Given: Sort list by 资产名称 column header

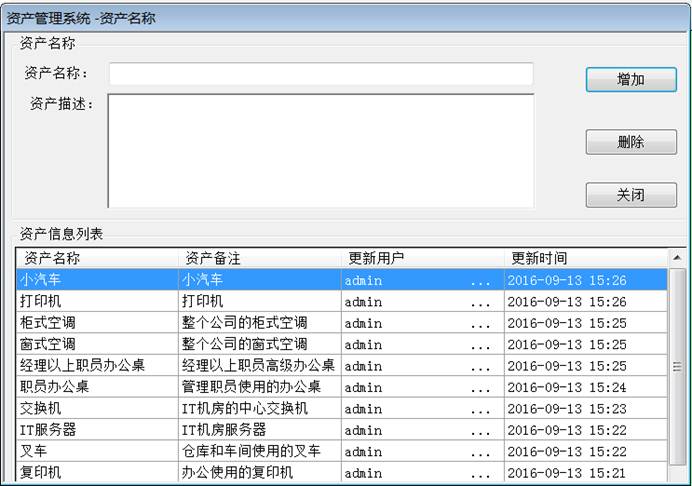Looking at the screenshot, I should (x=97, y=258).
